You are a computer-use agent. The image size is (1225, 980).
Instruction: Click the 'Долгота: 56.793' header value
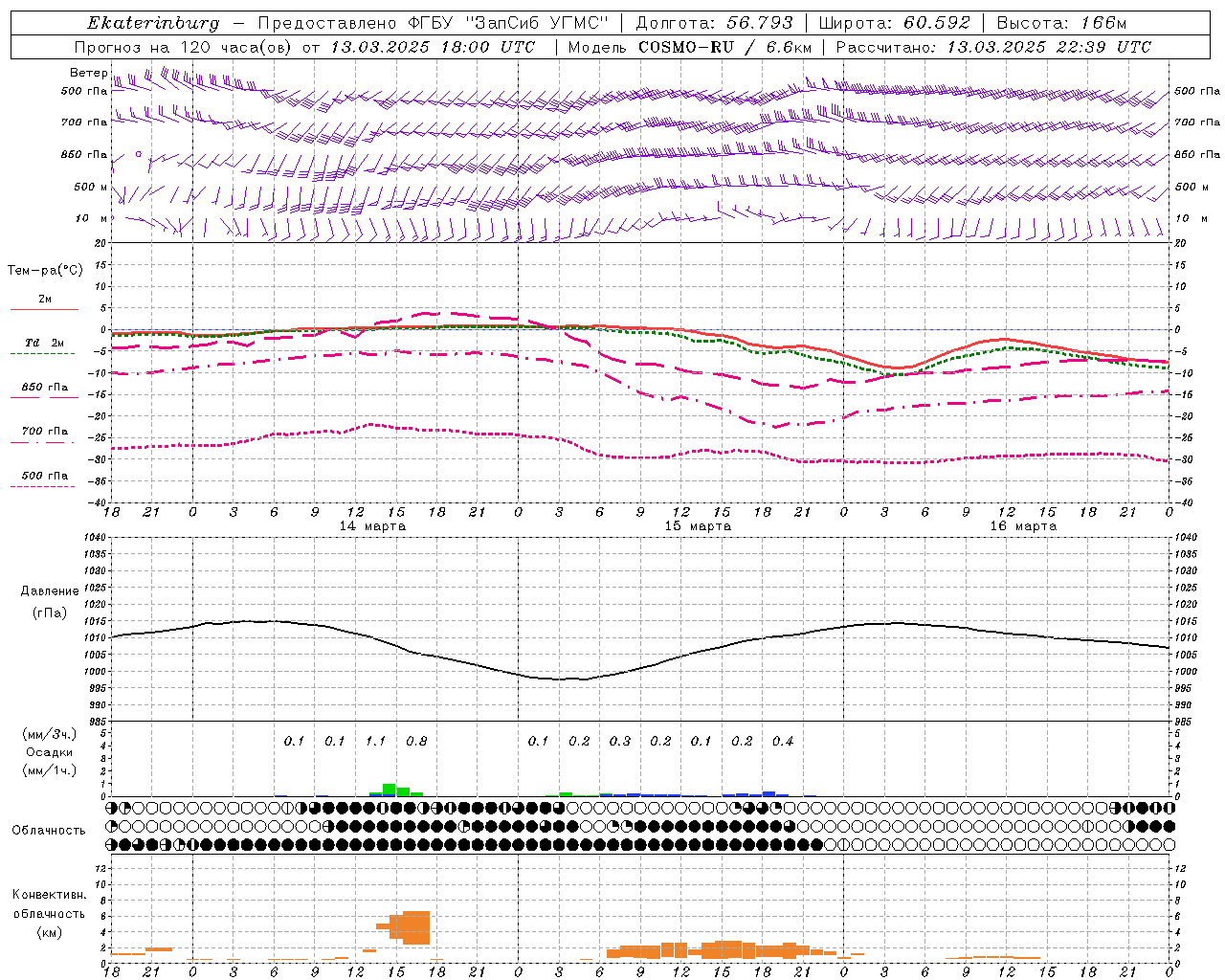pos(713,23)
